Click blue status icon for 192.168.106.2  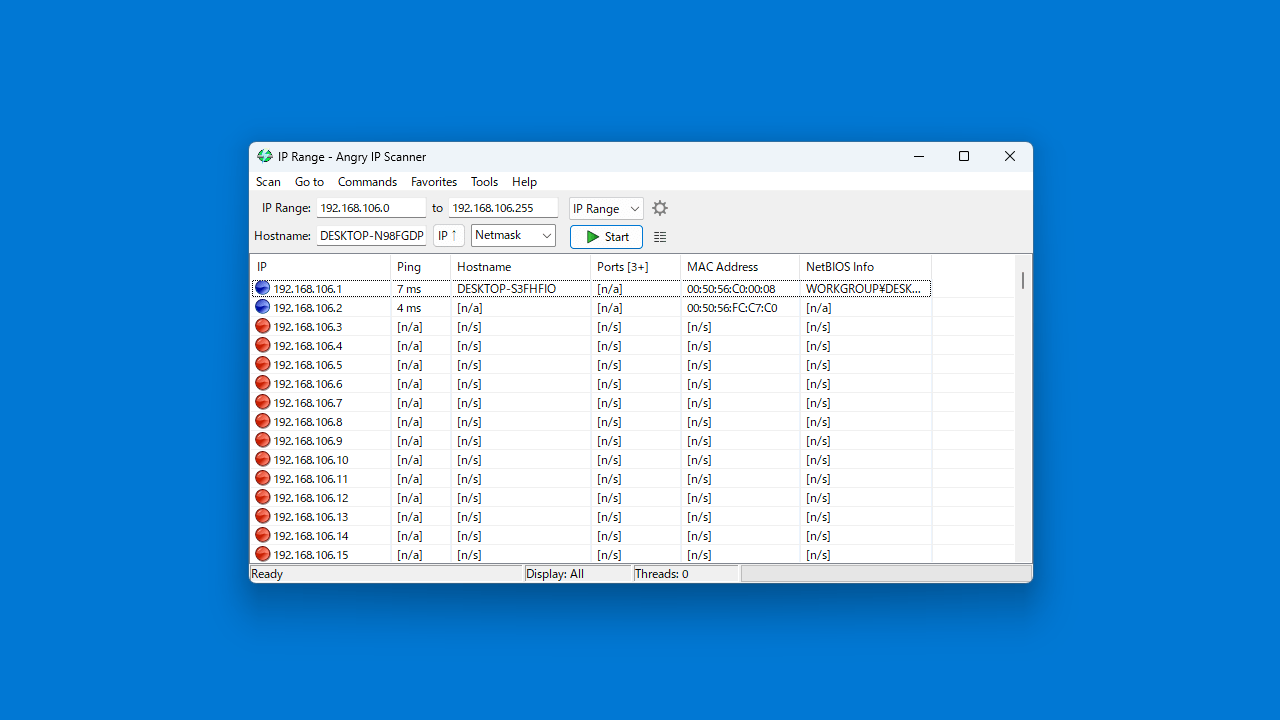263,307
